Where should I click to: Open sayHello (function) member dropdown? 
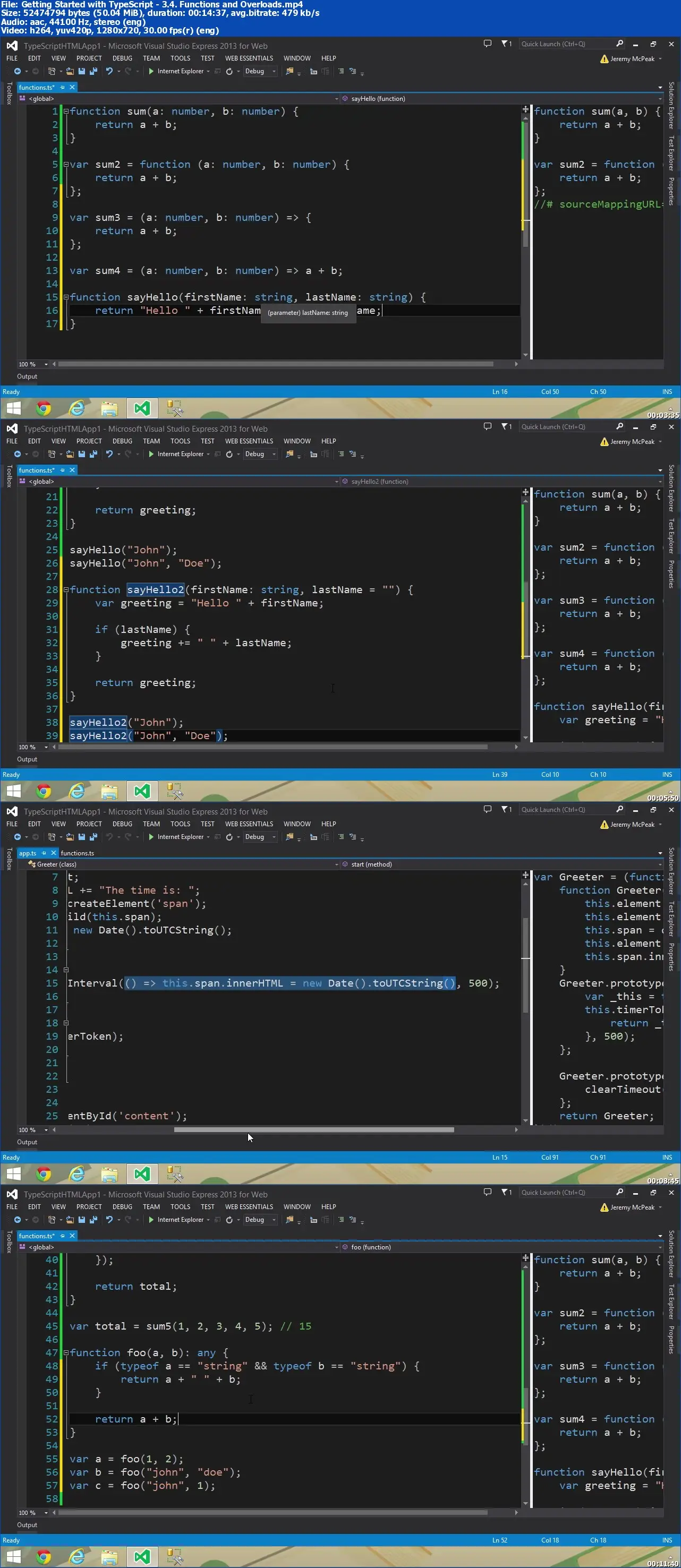[x=501, y=99]
